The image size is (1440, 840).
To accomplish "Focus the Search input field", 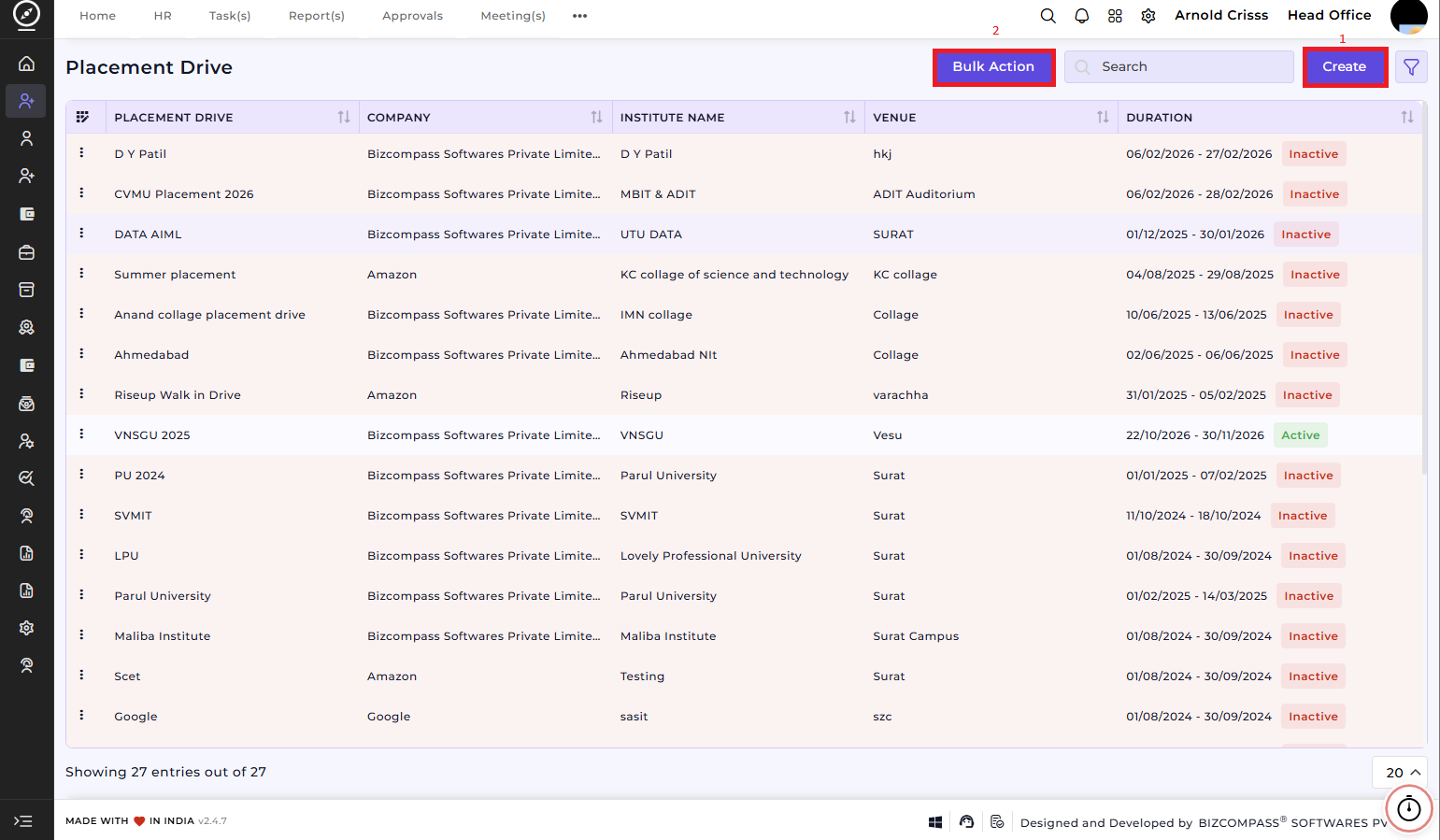I will pos(1179,67).
